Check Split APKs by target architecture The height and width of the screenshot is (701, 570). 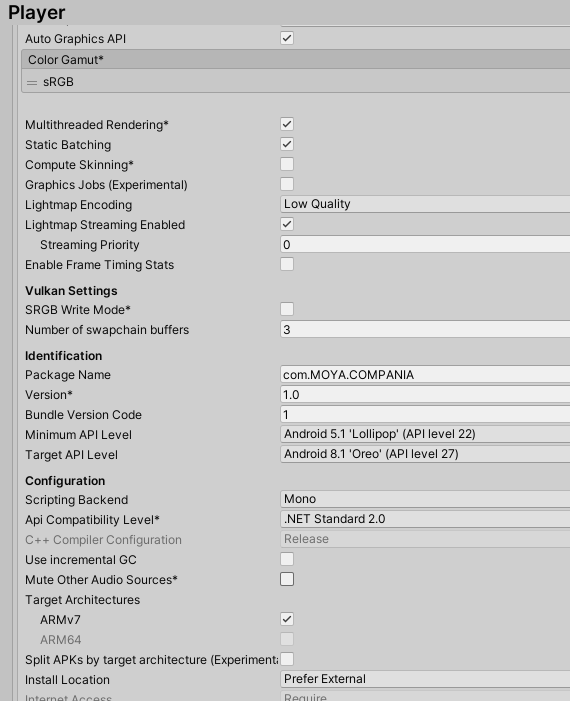click(287, 659)
